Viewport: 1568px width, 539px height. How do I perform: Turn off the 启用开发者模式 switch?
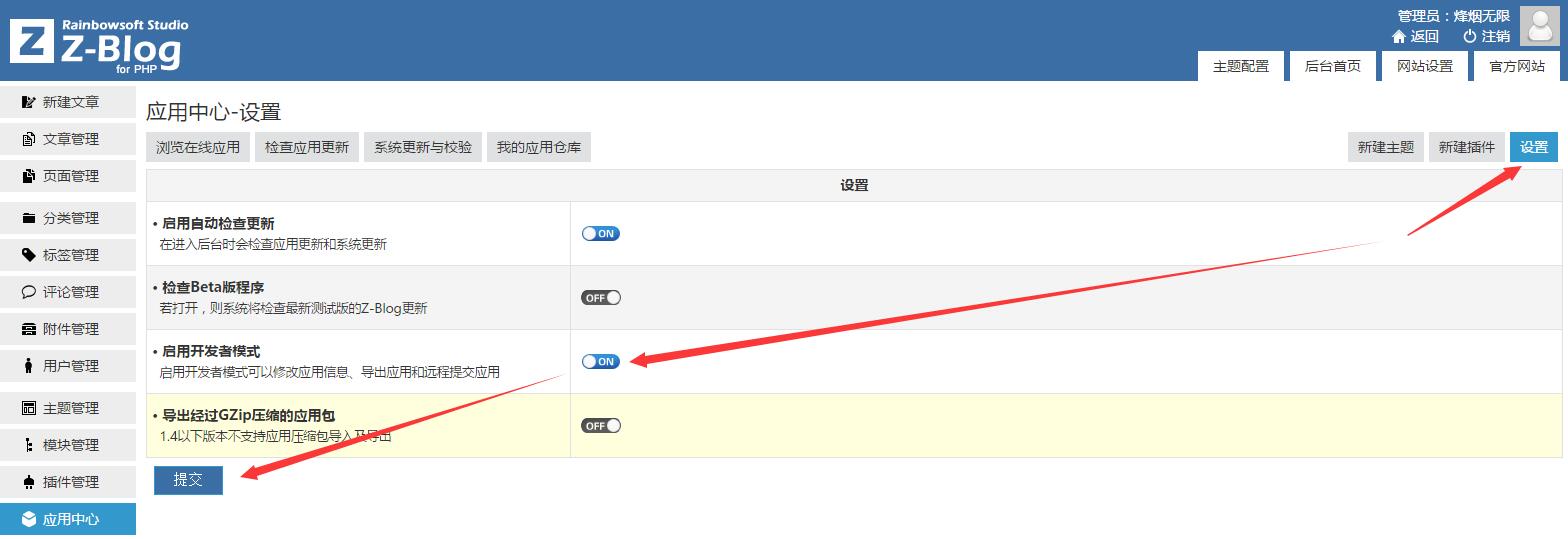pos(601,361)
